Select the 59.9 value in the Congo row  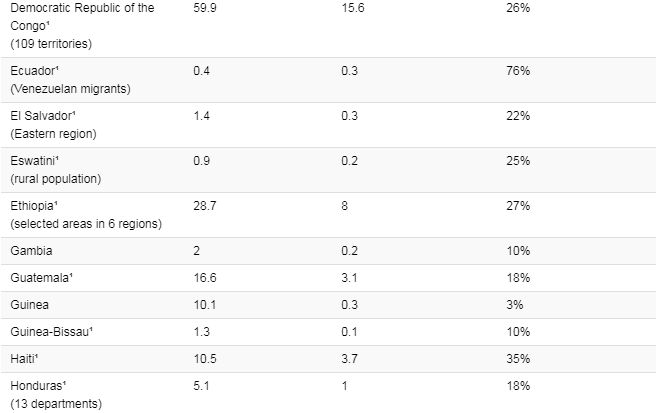pos(205,9)
